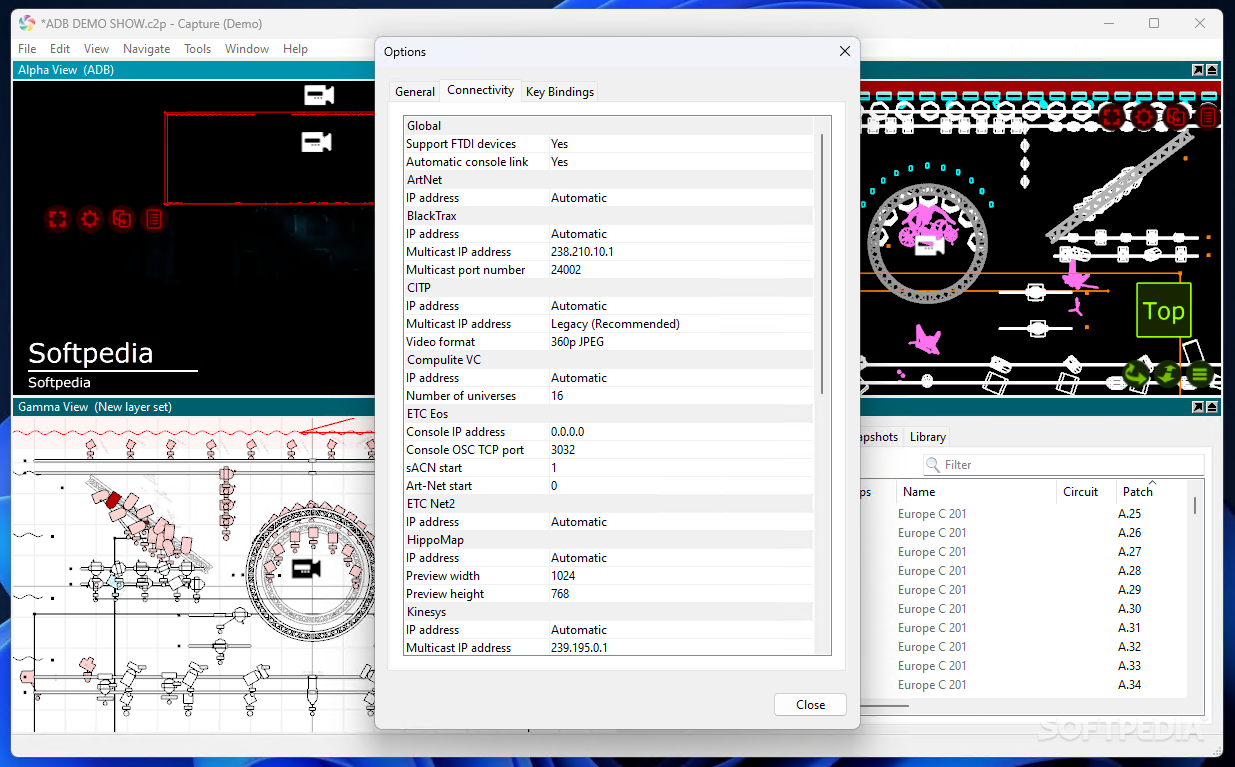Open the BlackTrax IP address Automatic dropdown

point(682,234)
